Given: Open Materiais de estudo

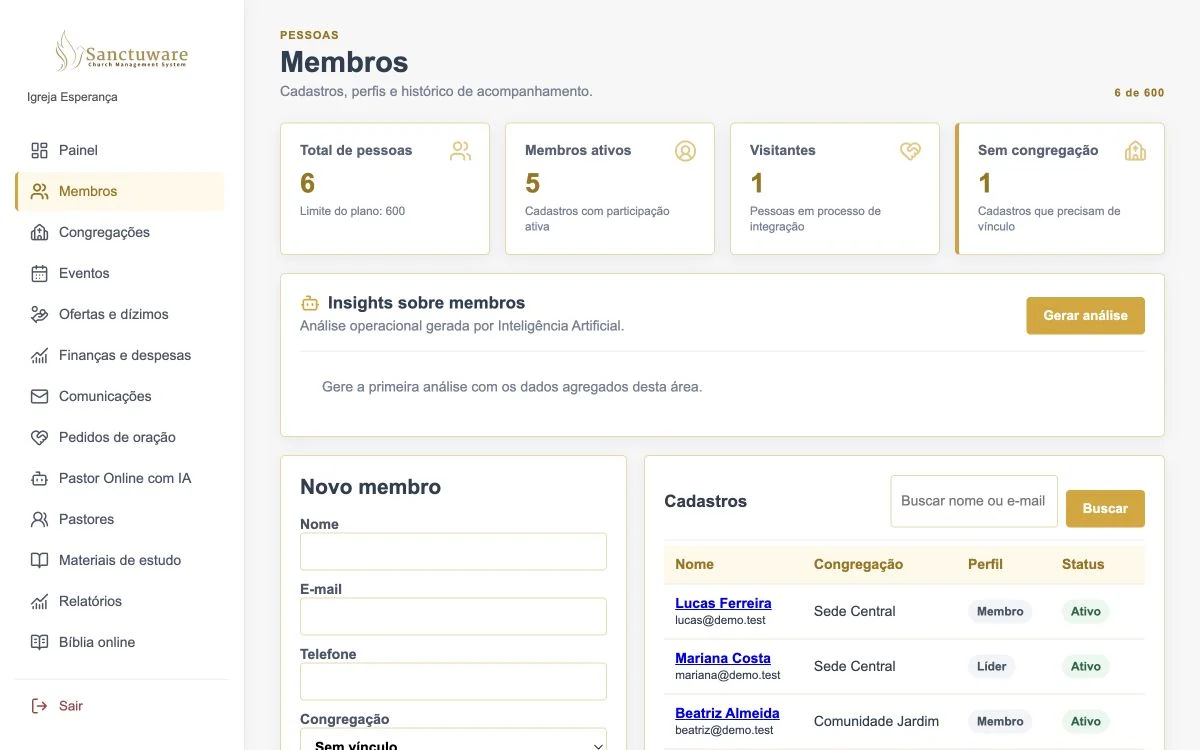Looking at the screenshot, I should point(119,560).
